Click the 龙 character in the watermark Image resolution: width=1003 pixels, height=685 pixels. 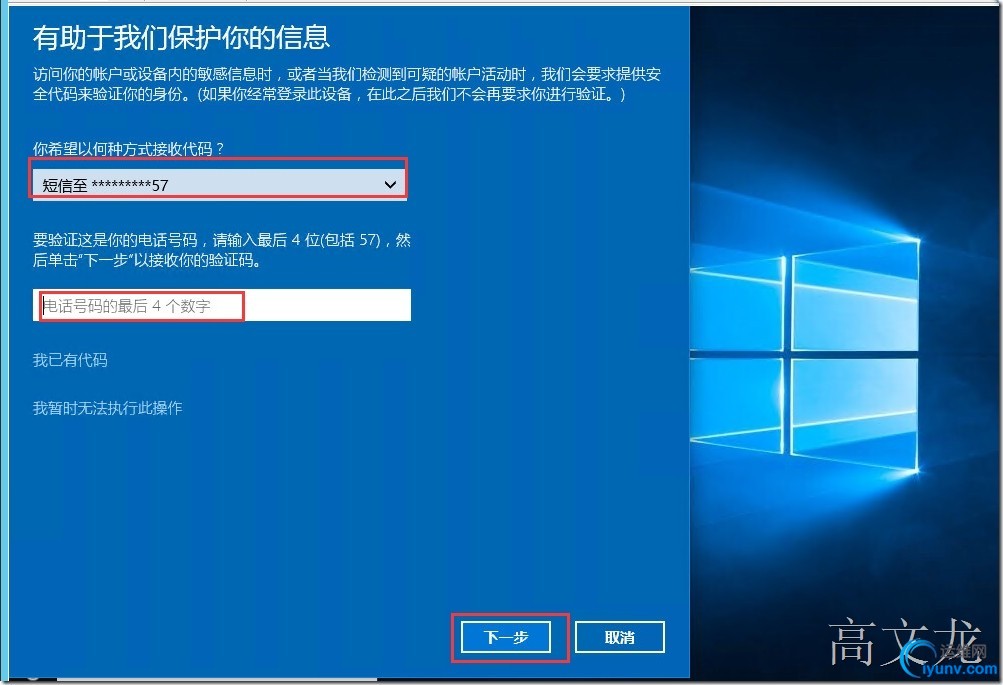tap(958, 640)
